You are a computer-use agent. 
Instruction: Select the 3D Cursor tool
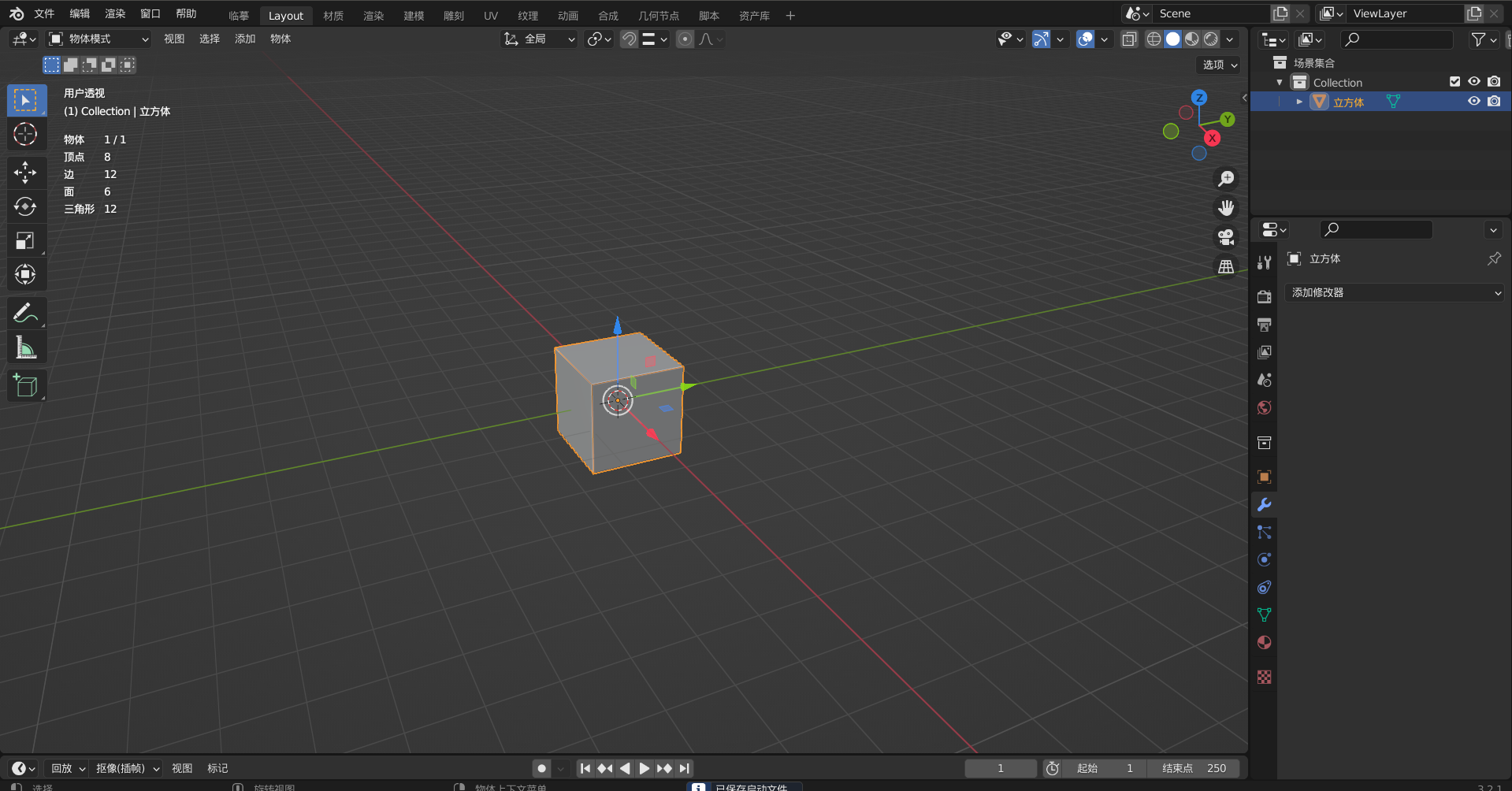click(25, 134)
